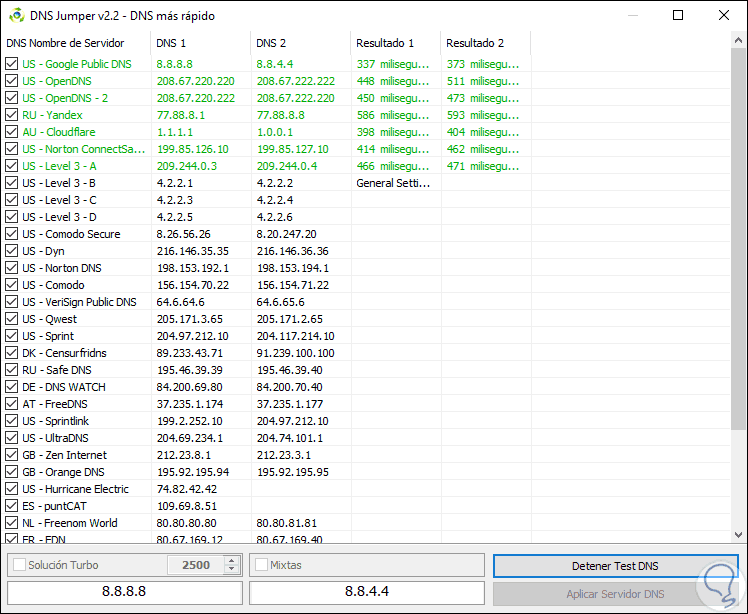Select the US - Dyn row name
748x614 pixels.
click(x=43, y=251)
